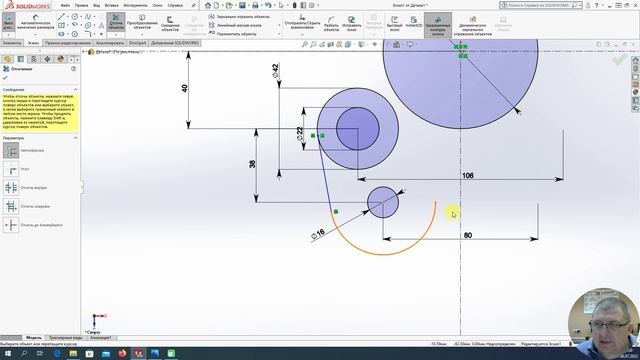Click the Print icon in quick toolbar
Viewport: 640px width, 360px height.
point(255,5)
